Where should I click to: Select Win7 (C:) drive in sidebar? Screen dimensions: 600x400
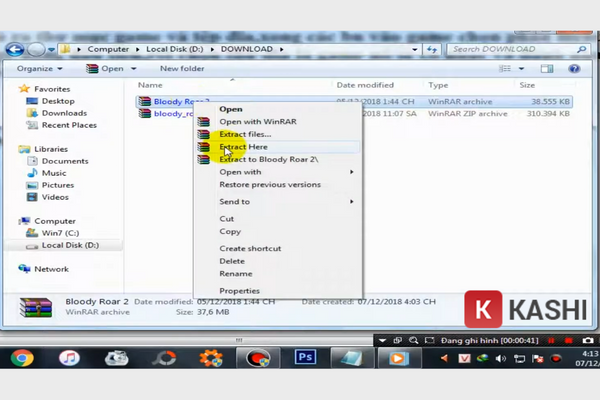point(62,233)
